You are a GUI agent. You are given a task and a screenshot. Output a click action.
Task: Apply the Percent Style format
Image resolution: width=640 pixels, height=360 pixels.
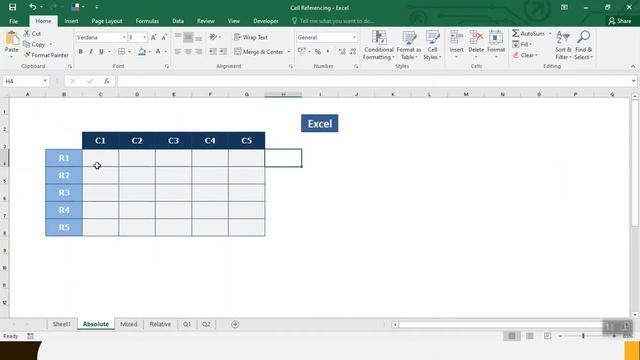pyautogui.click(x=318, y=52)
